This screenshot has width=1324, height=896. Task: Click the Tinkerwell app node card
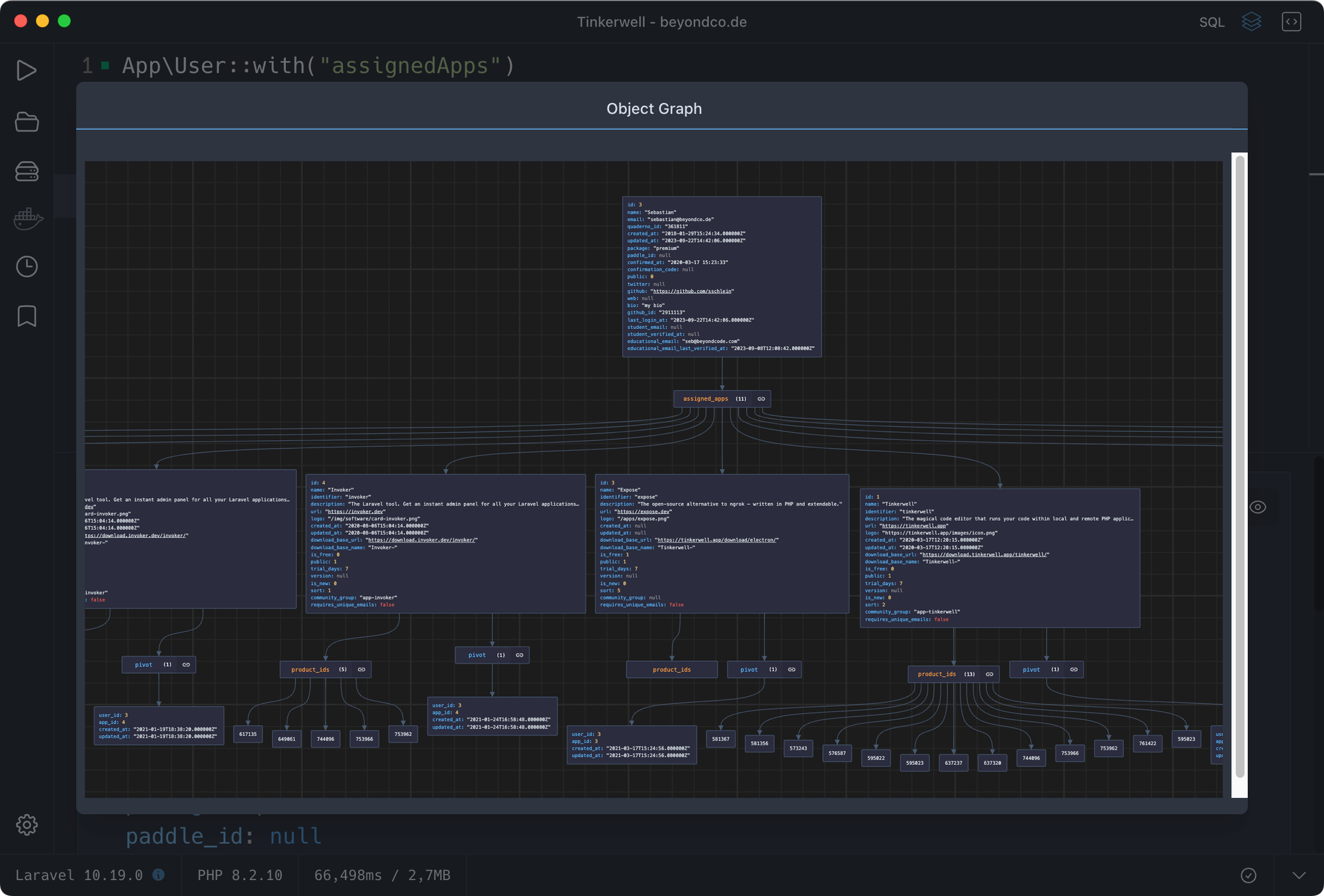(x=1000, y=558)
